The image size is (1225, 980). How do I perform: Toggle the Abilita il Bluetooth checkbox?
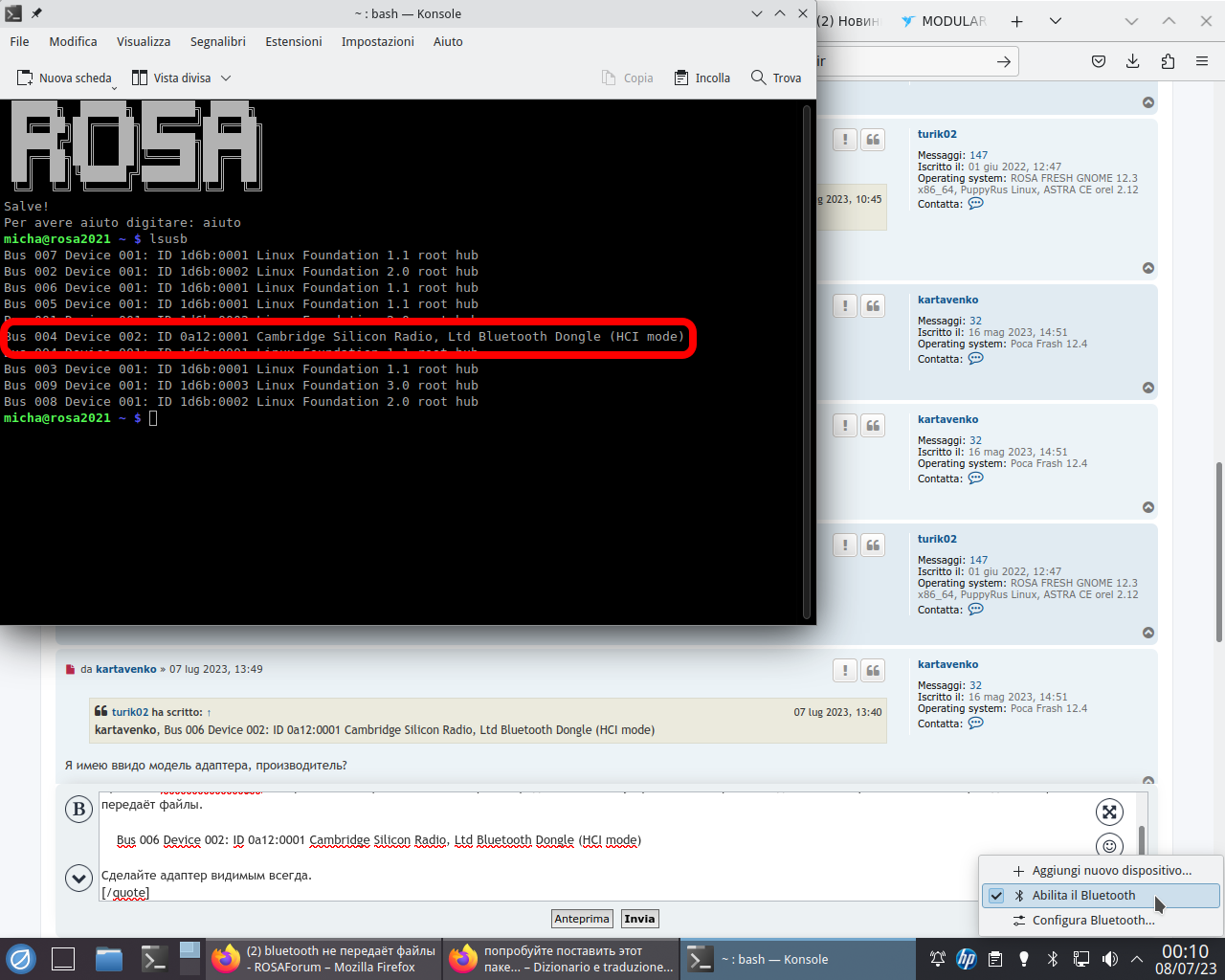996,896
